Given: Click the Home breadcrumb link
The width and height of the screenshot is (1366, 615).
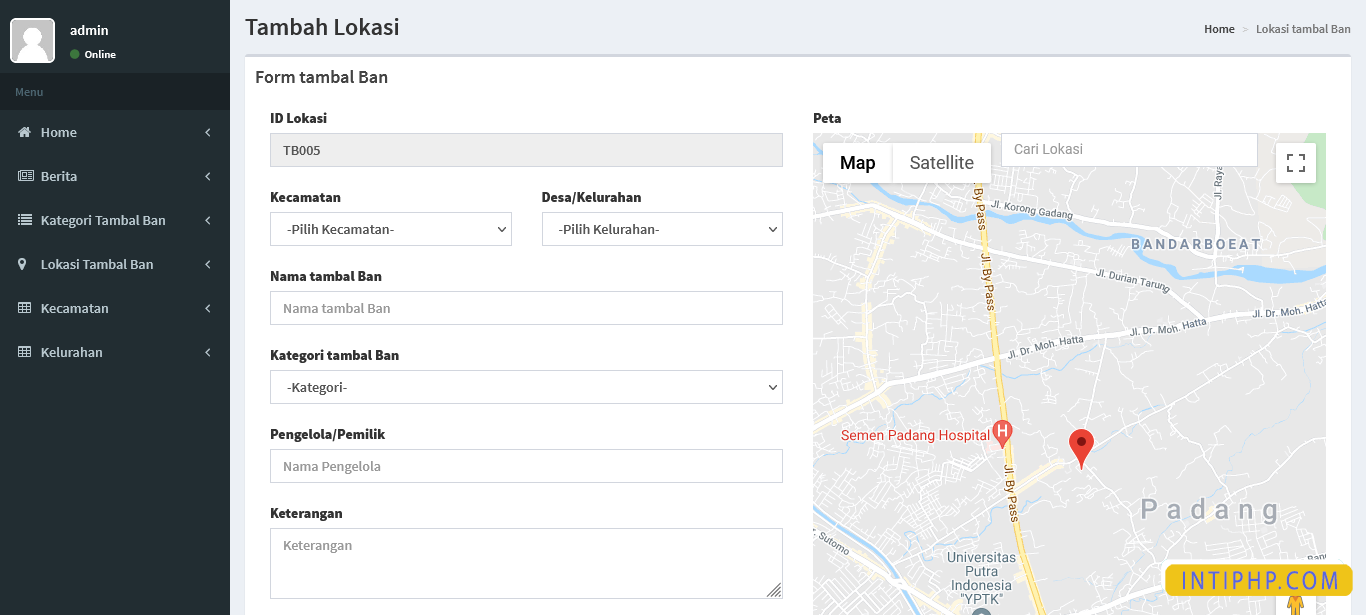Looking at the screenshot, I should pos(1219,29).
